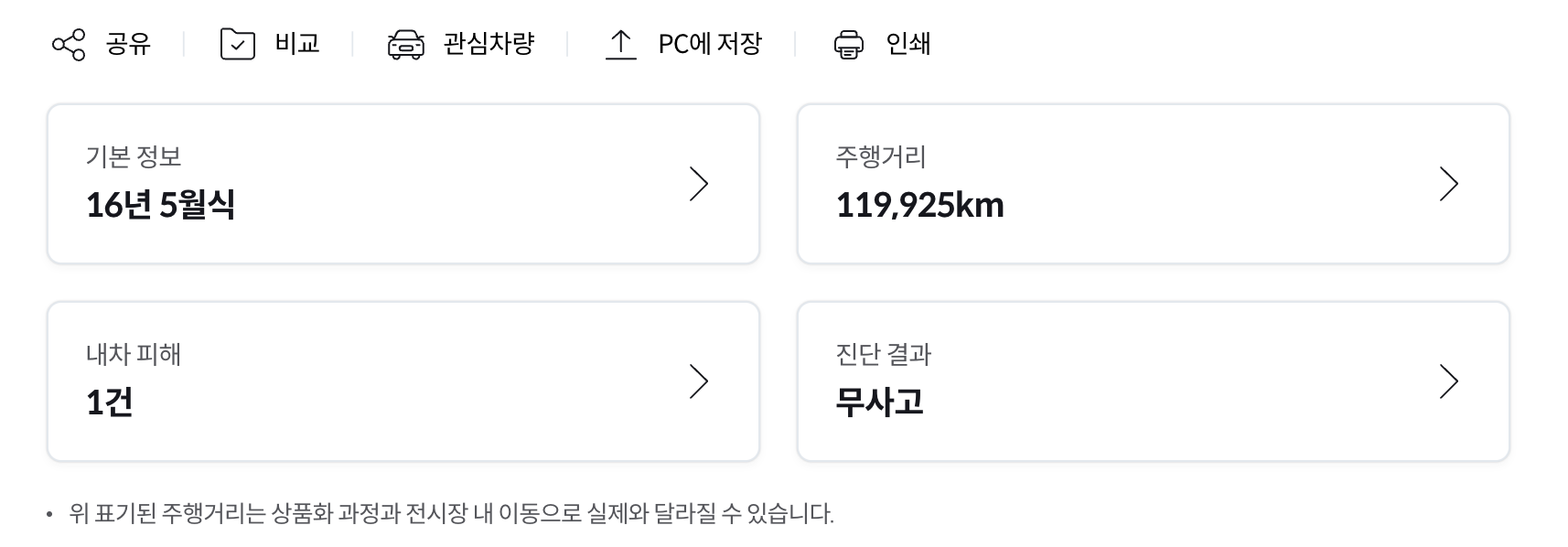Click the 내차 피해 card heading
This screenshot has width=1568, height=547.
coord(134,354)
